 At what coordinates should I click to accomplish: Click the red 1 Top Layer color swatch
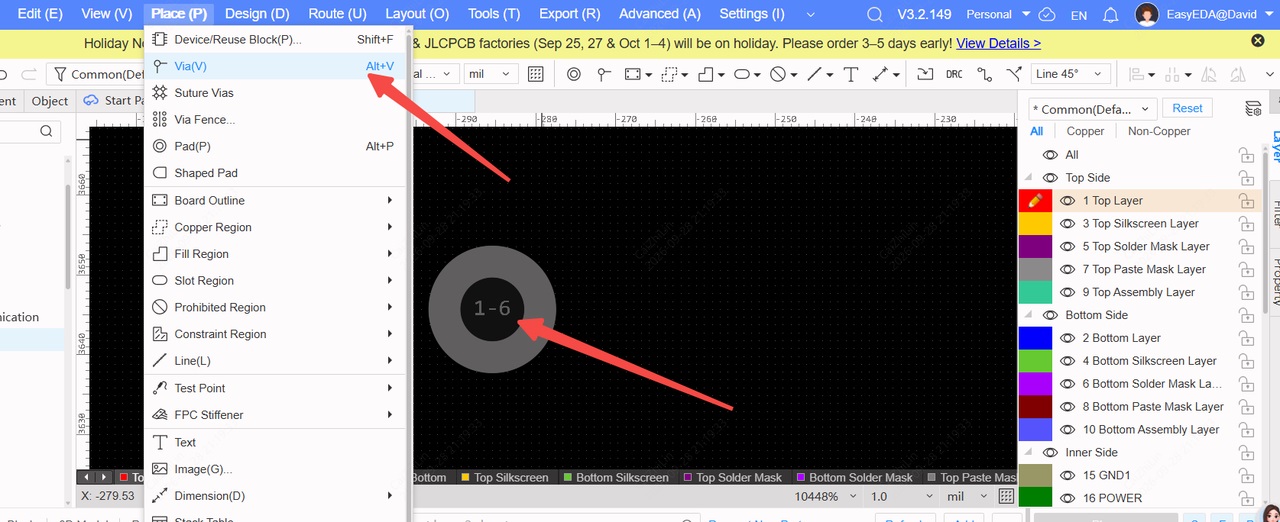tap(1035, 201)
